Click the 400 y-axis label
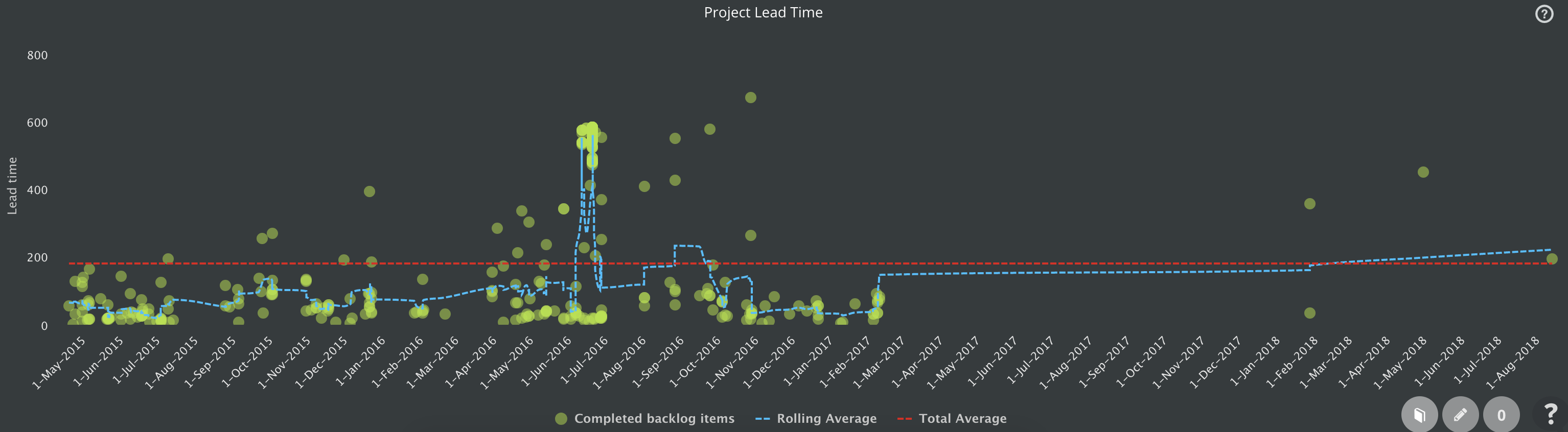Screen dimensions: 1568x432 coord(37,190)
